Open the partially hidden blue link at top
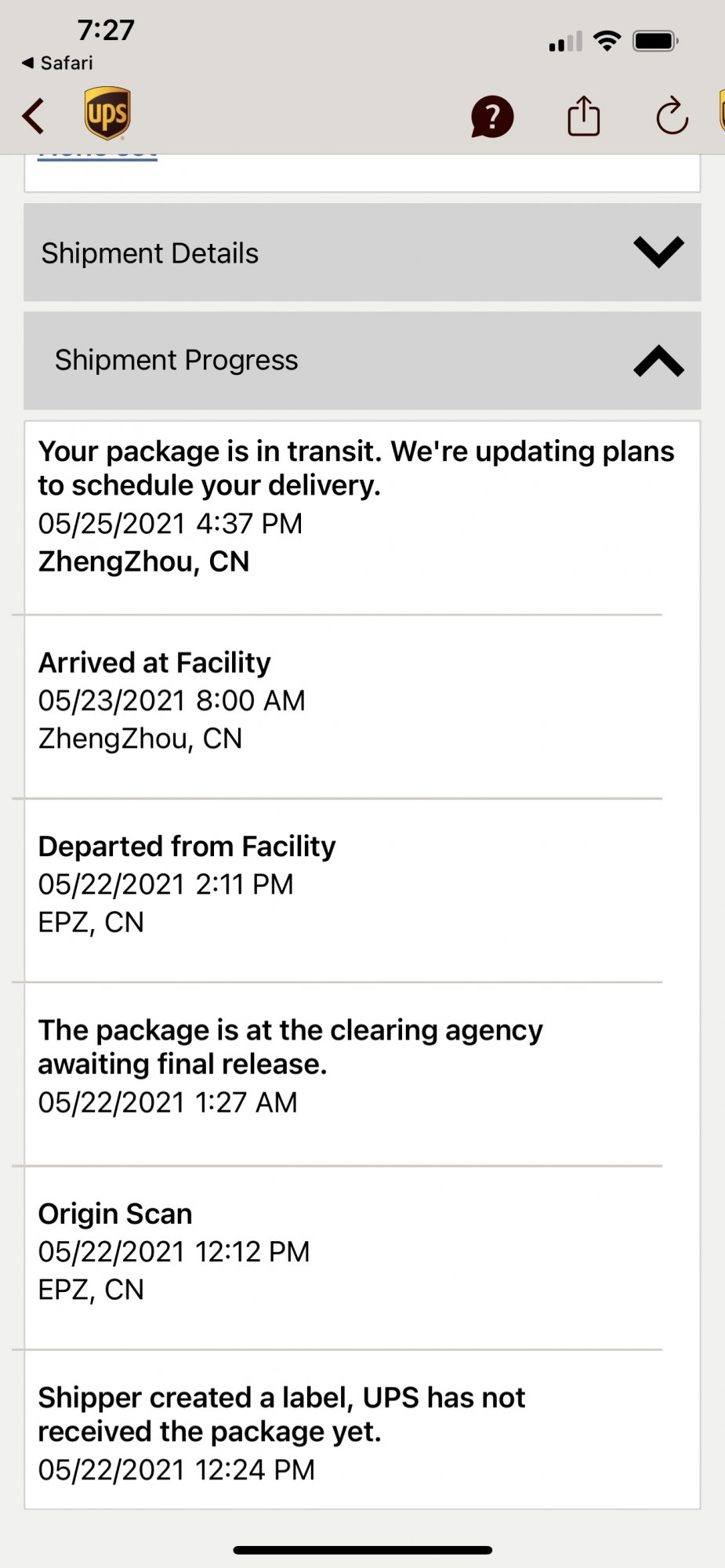The image size is (725, 1568). 97,155
